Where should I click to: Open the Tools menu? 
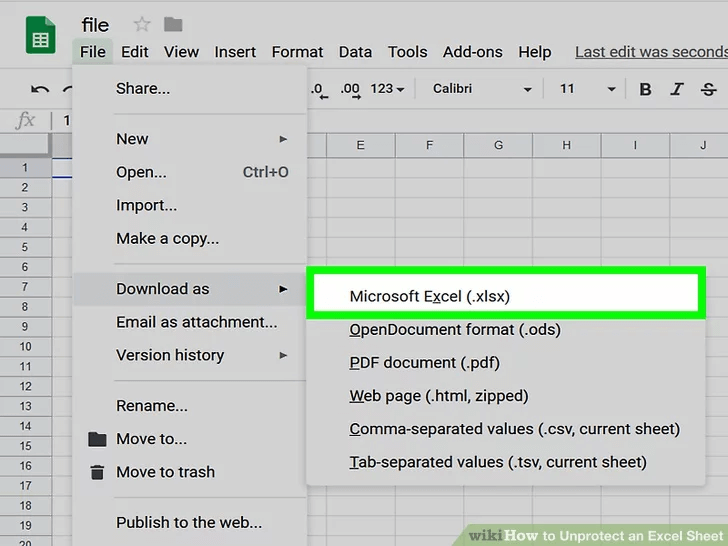(407, 52)
